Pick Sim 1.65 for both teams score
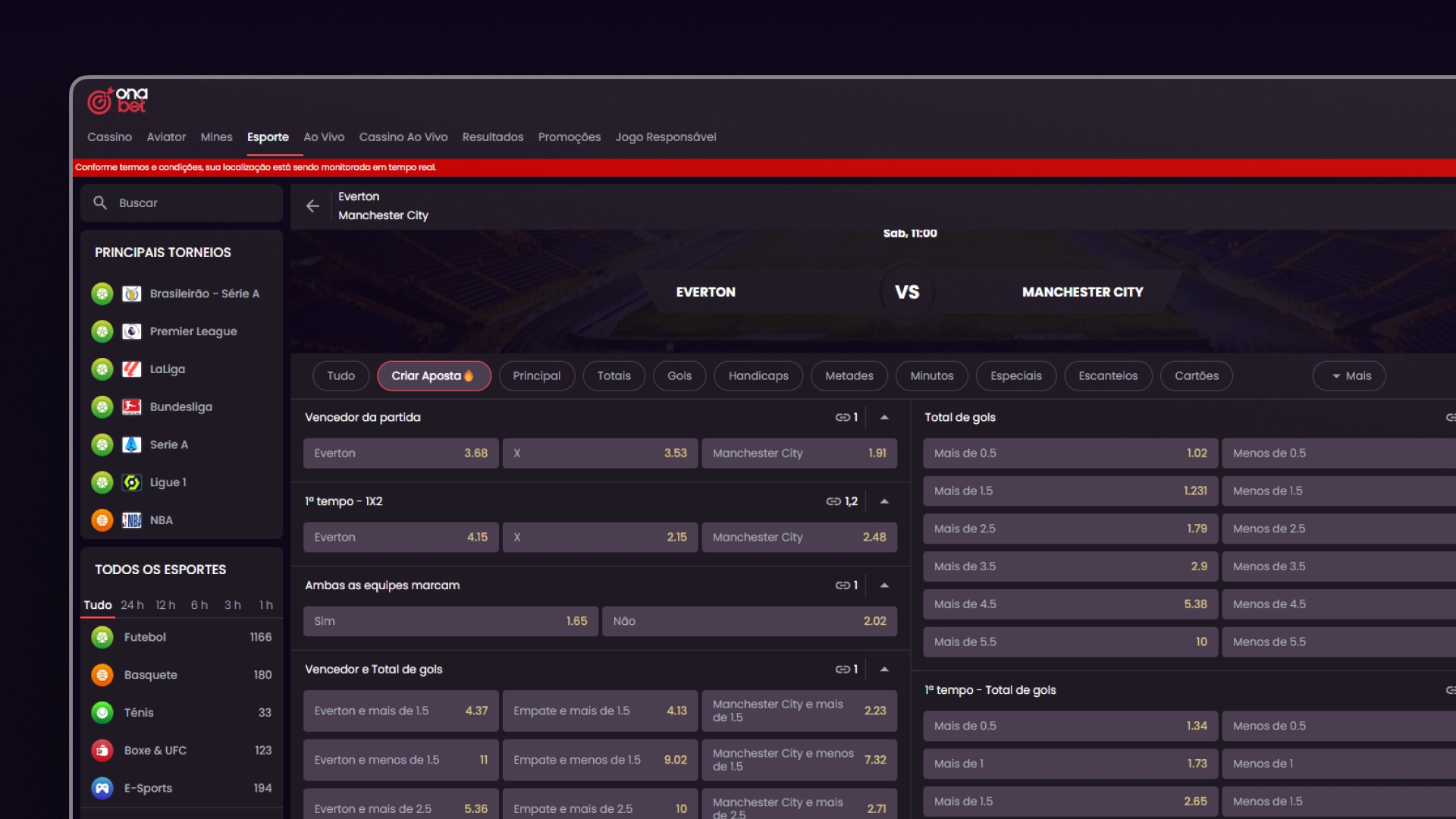The image size is (1456, 819). click(x=451, y=621)
